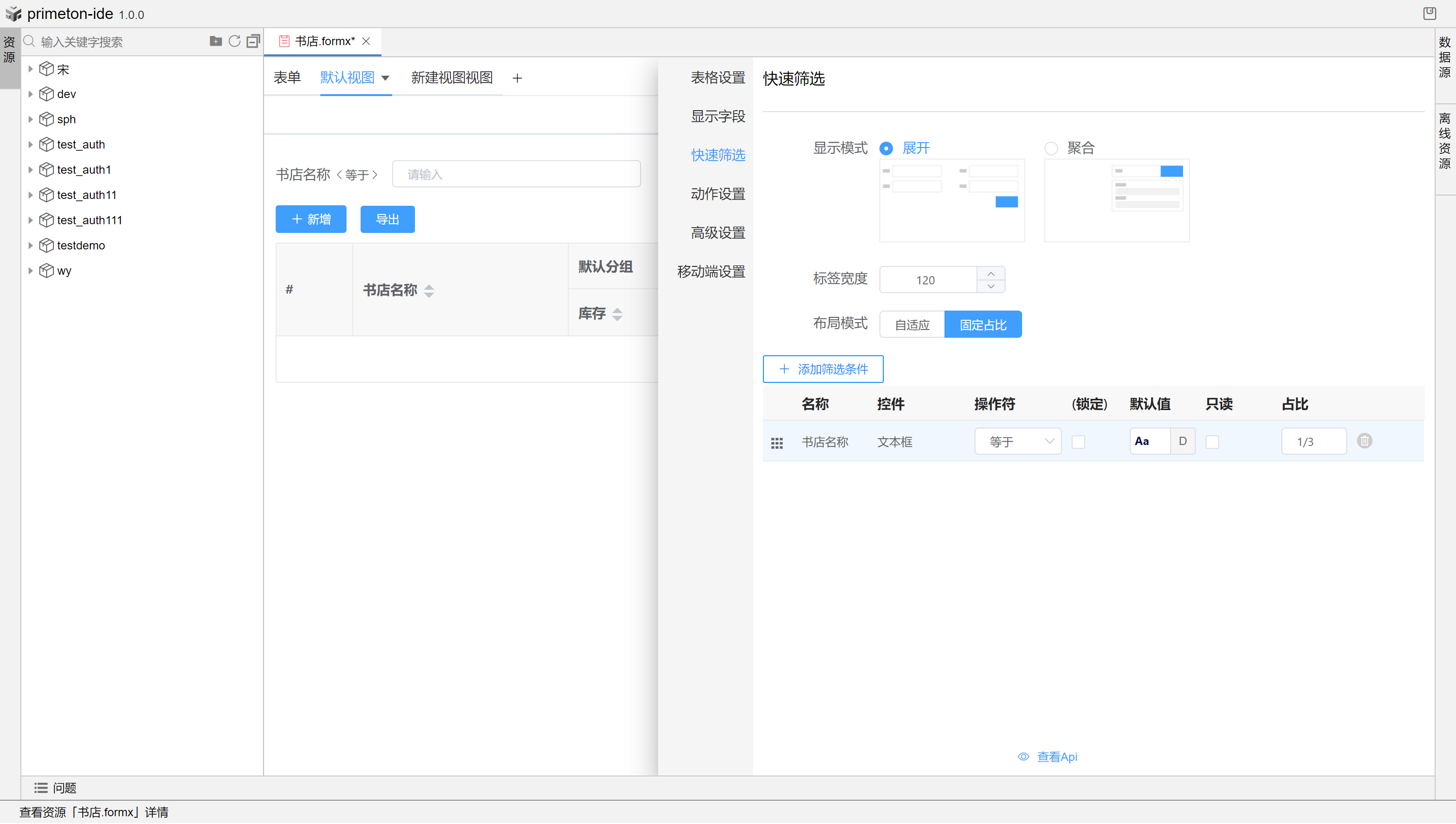Viewport: 1456px width, 824px height.
Task: Collapse all resource tree nodes icon
Action: click(x=253, y=41)
